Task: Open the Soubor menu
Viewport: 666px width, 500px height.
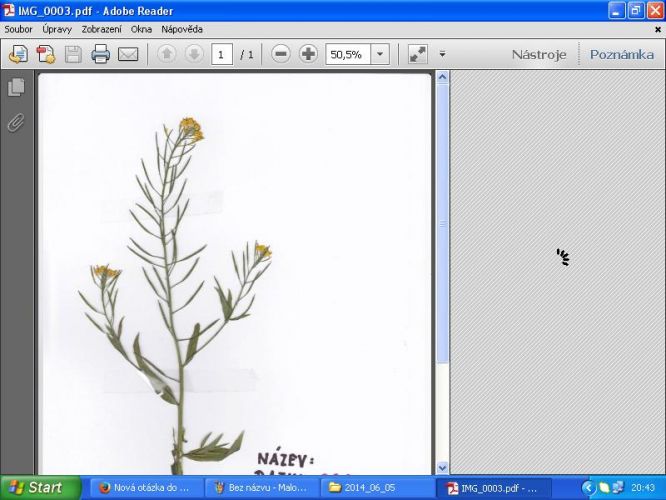Action: (18, 29)
